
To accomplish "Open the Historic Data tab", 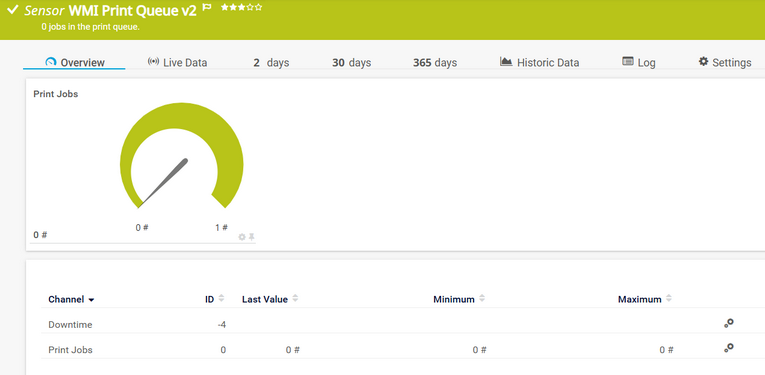I will coord(540,62).
